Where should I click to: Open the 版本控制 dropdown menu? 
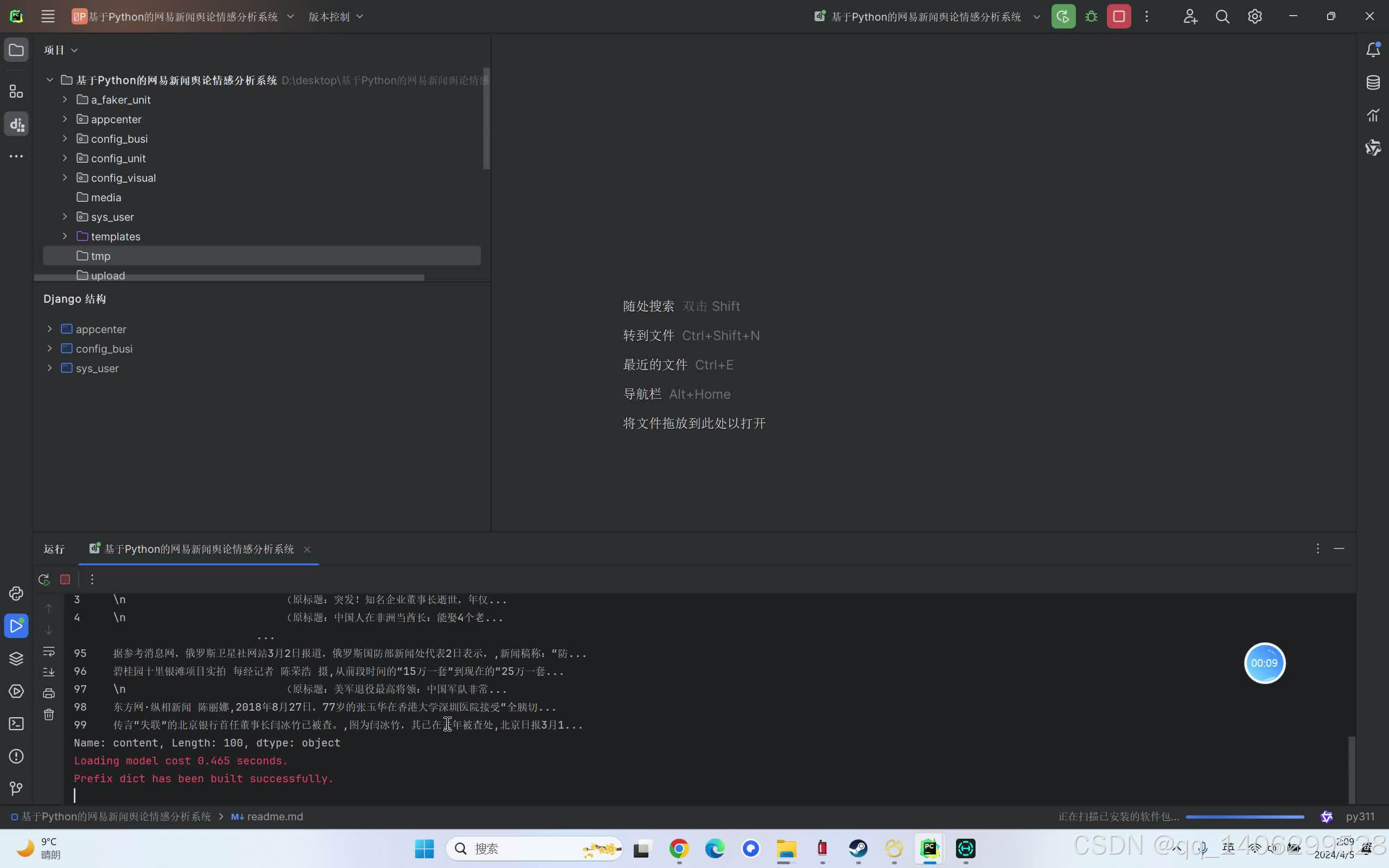pos(336,17)
